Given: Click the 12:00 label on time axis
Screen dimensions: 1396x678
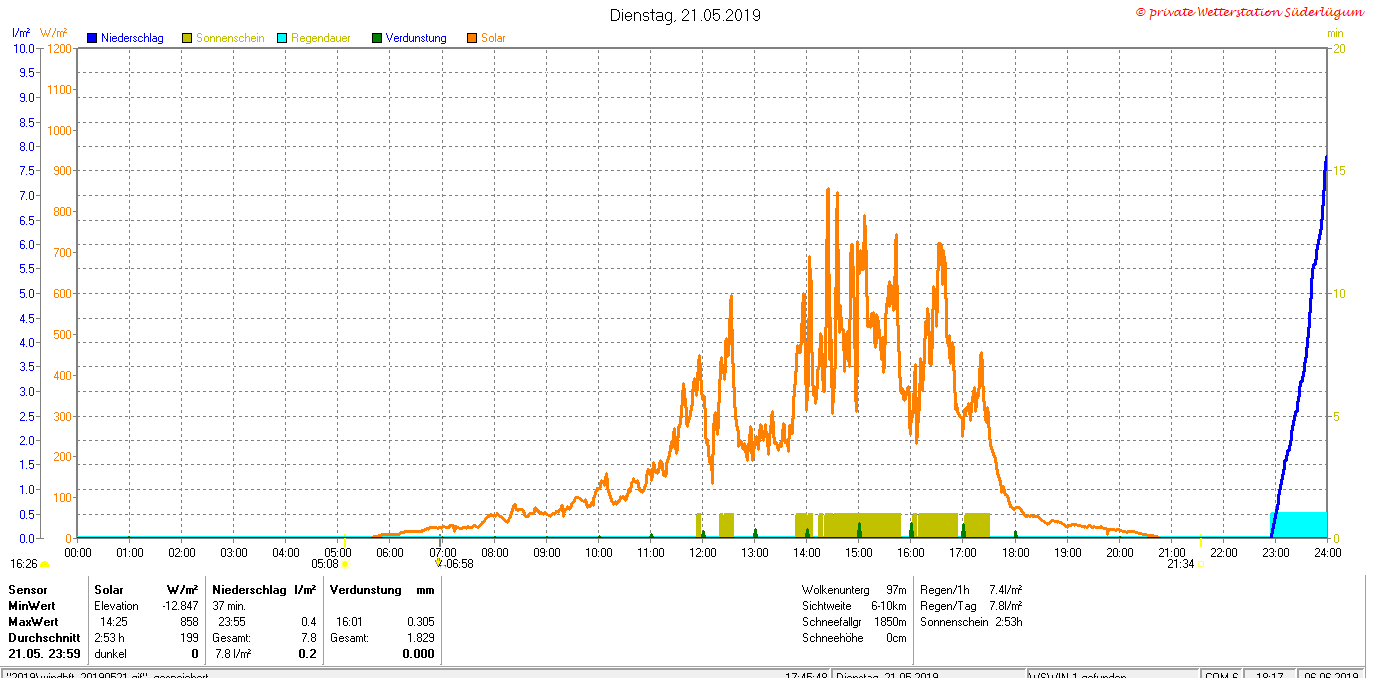Looking at the screenshot, I should pyautogui.click(x=703, y=552).
